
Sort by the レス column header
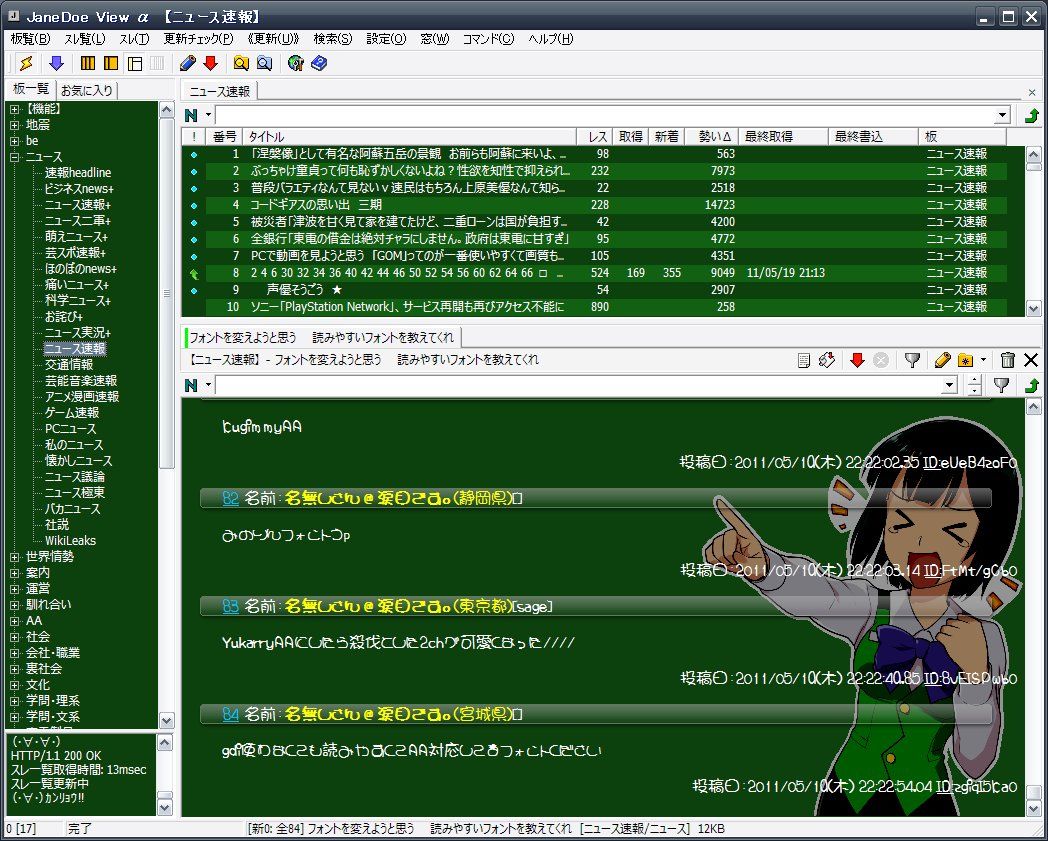click(597, 136)
